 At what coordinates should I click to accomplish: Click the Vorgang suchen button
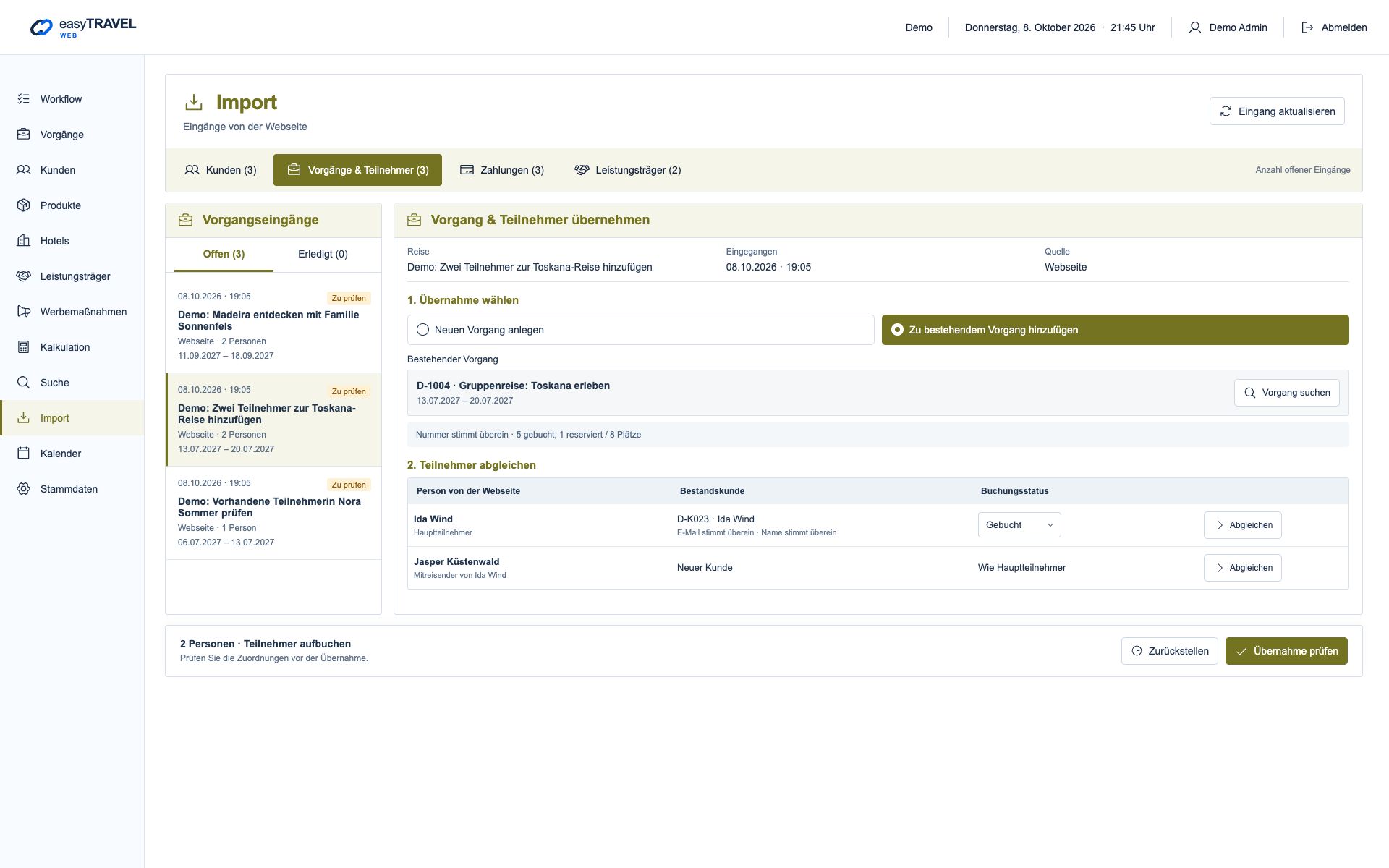tap(1286, 393)
